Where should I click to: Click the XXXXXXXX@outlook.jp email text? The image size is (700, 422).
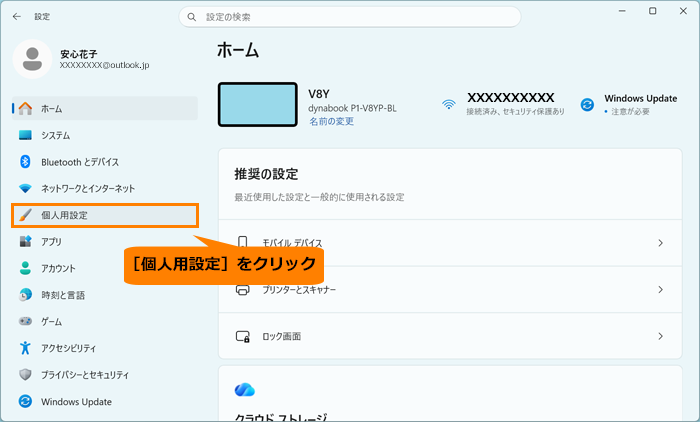(x=104, y=65)
